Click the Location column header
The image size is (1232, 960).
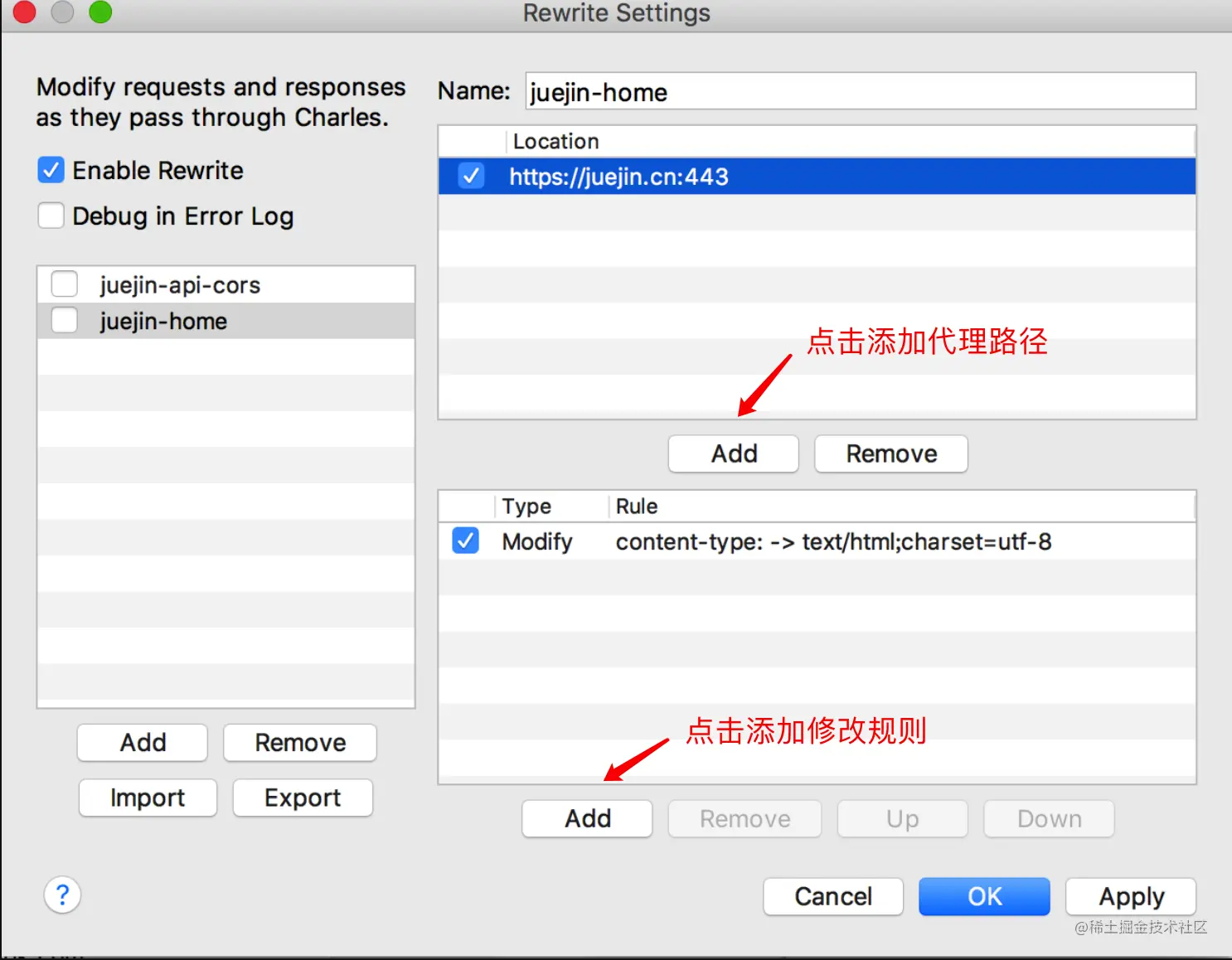point(850,141)
